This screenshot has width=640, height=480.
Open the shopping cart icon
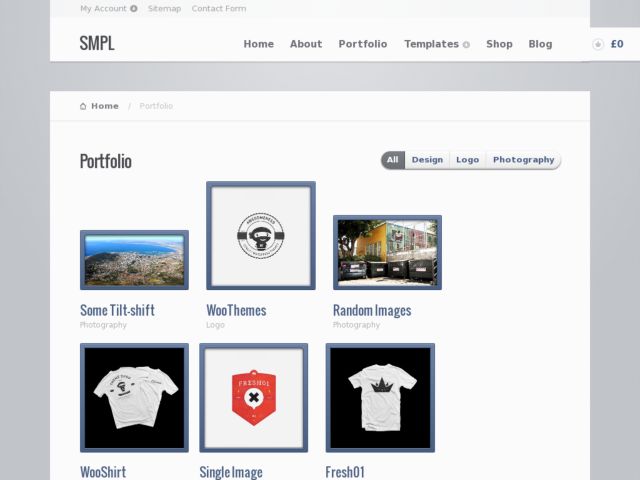tap(598, 44)
